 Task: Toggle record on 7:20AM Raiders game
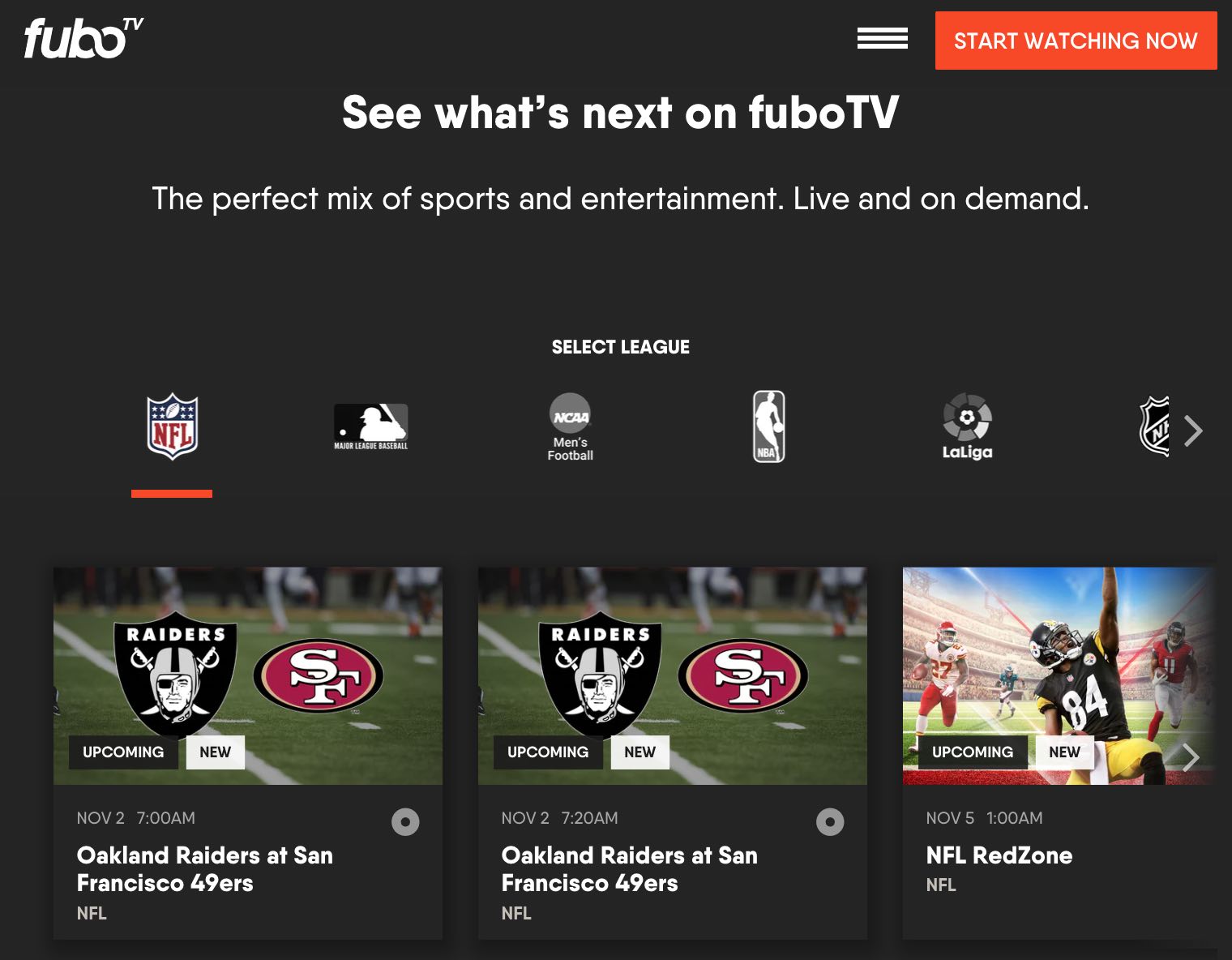point(830,822)
